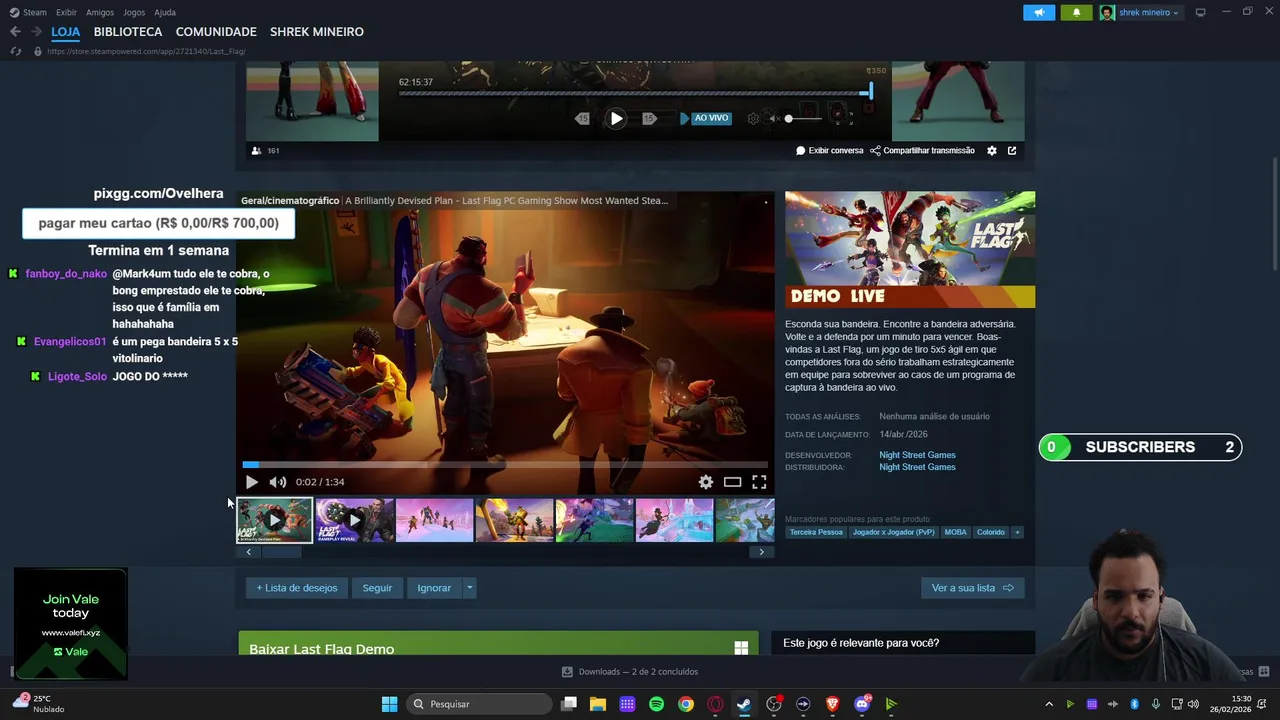
Task: Open the green notifications bell
Action: 1076,12
